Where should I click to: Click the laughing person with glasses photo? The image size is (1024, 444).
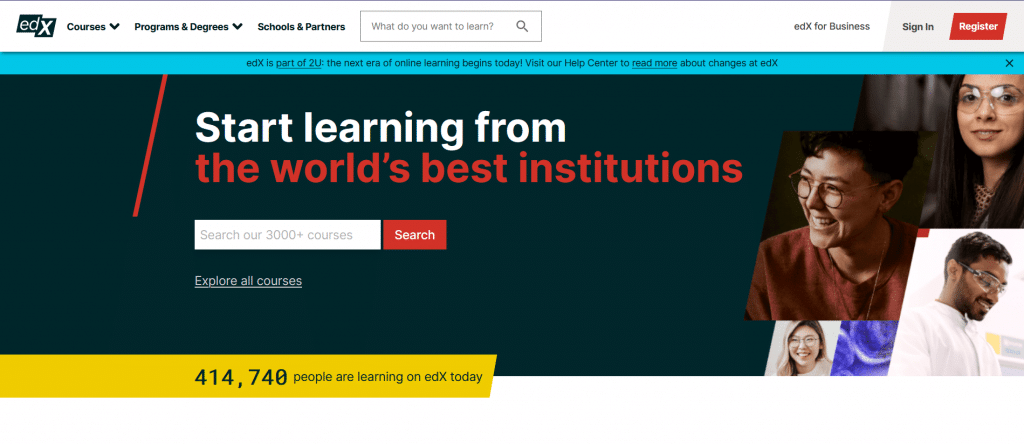tap(839, 225)
